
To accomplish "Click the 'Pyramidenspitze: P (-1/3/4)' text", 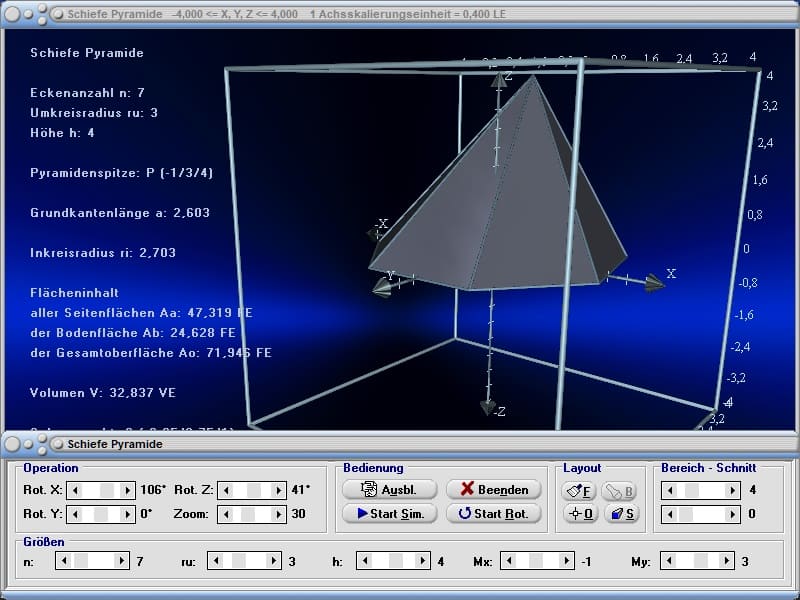I will point(121,173).
